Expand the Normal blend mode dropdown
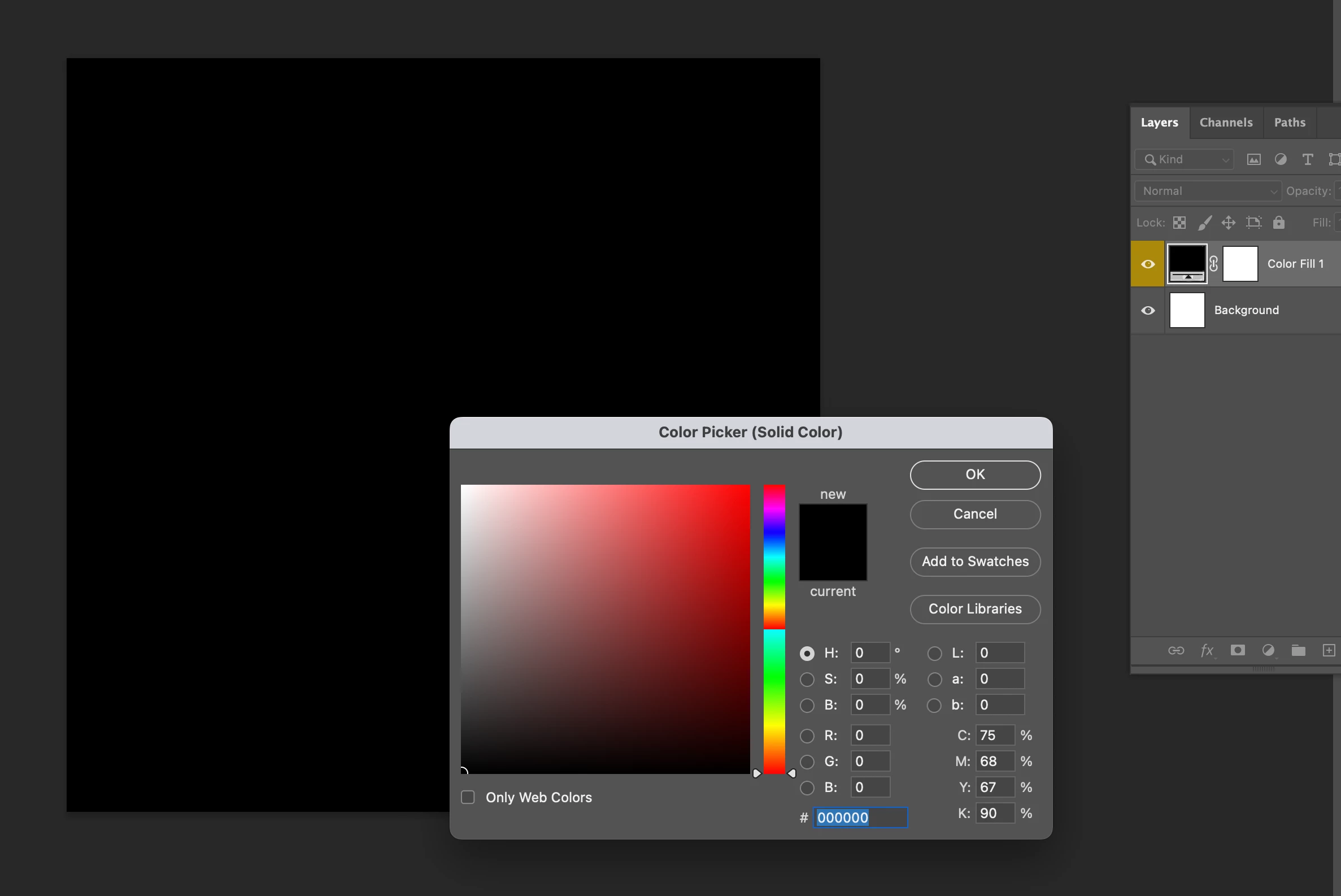The image size is (1341, 896). 1207,191
